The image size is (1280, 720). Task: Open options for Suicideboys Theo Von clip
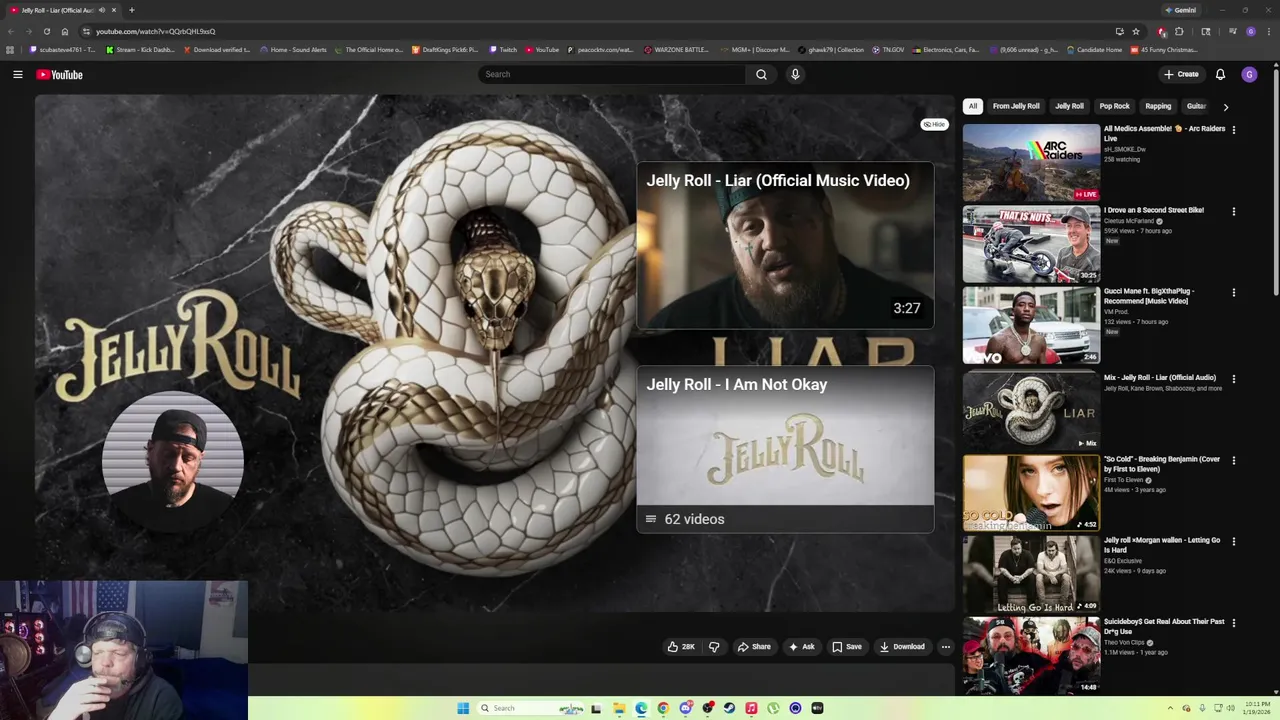tap(1233, 623)
